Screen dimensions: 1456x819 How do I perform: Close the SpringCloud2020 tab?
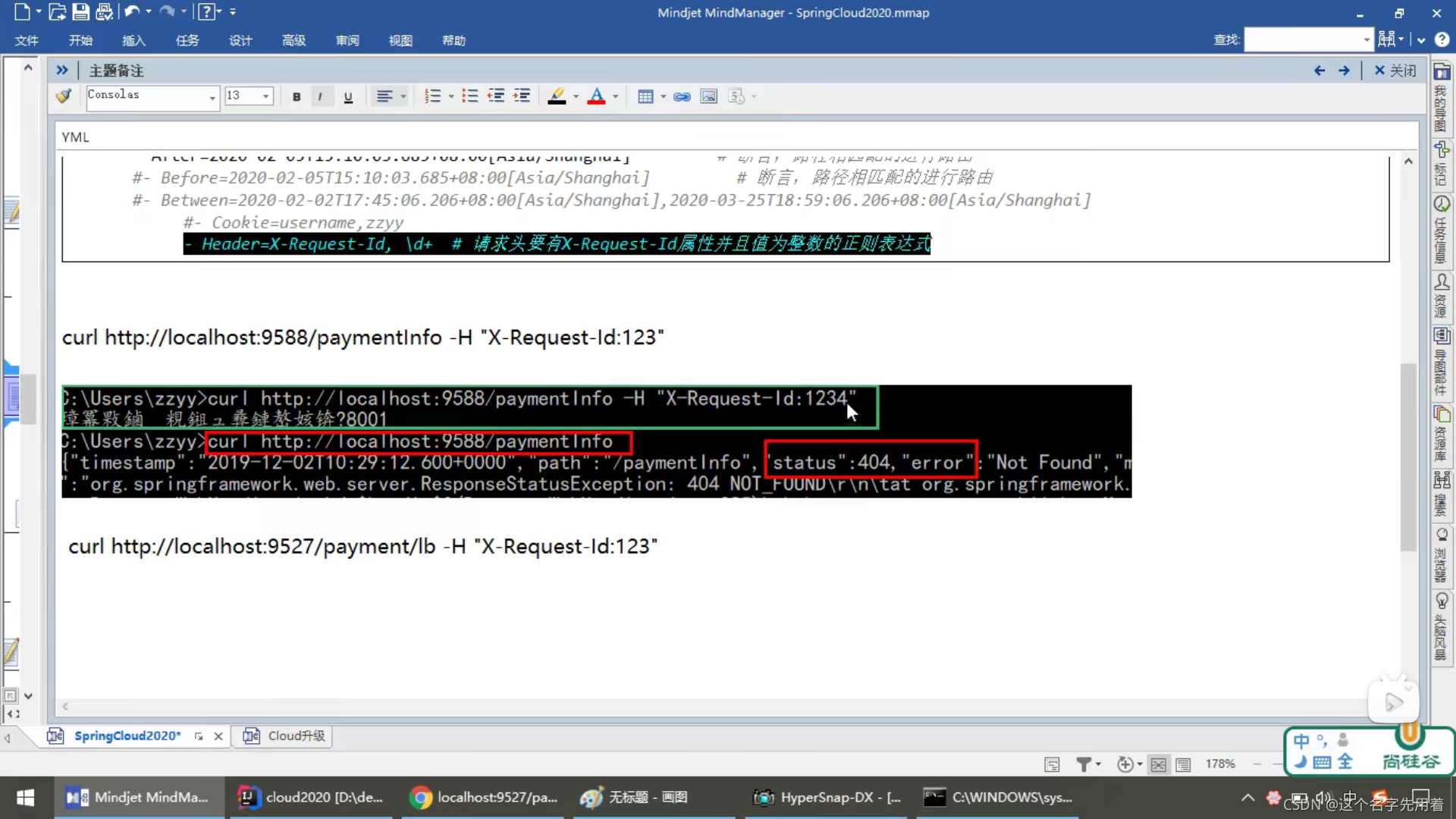pyautogui.click(x=218, y=736)
